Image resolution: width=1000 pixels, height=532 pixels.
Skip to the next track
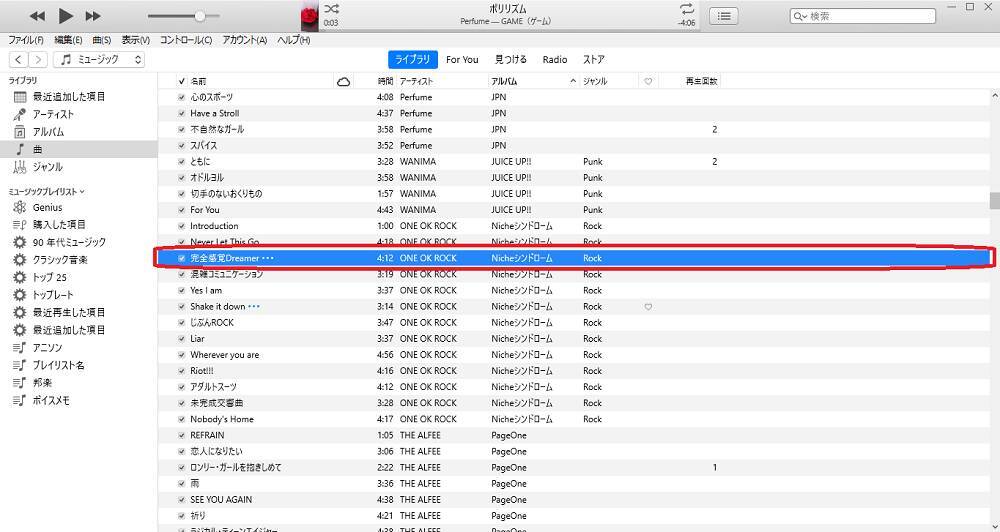(x=93, y=16)
